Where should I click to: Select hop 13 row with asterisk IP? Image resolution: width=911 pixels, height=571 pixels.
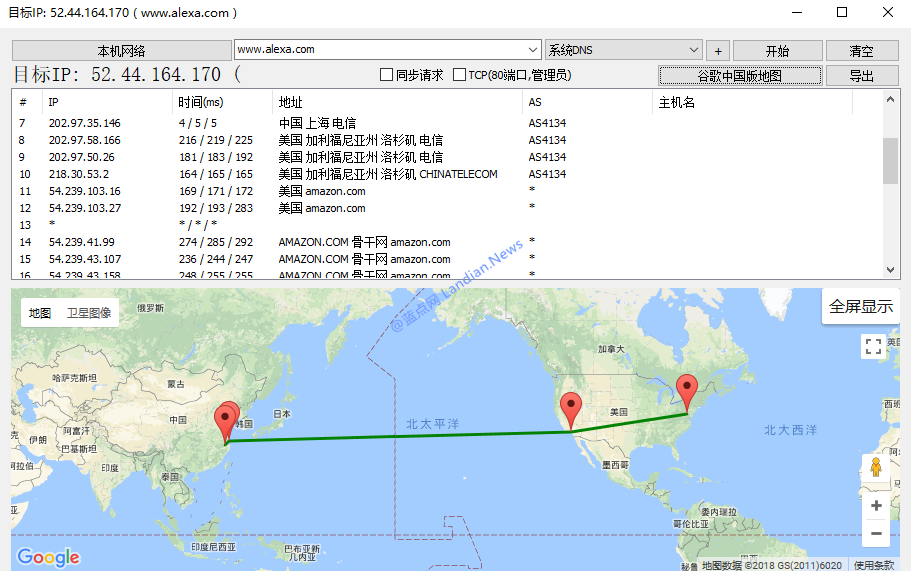pos(447,225)
